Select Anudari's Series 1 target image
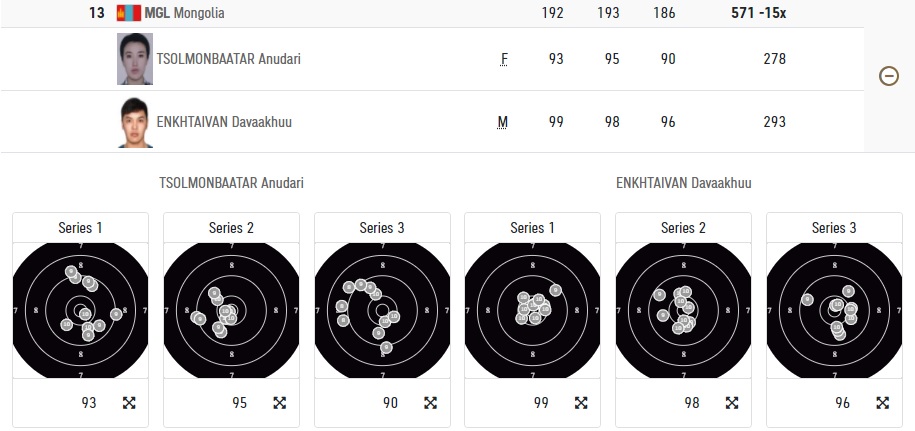Image resolution: width=915 pixels, height=431 pixels. pos(80,310)
